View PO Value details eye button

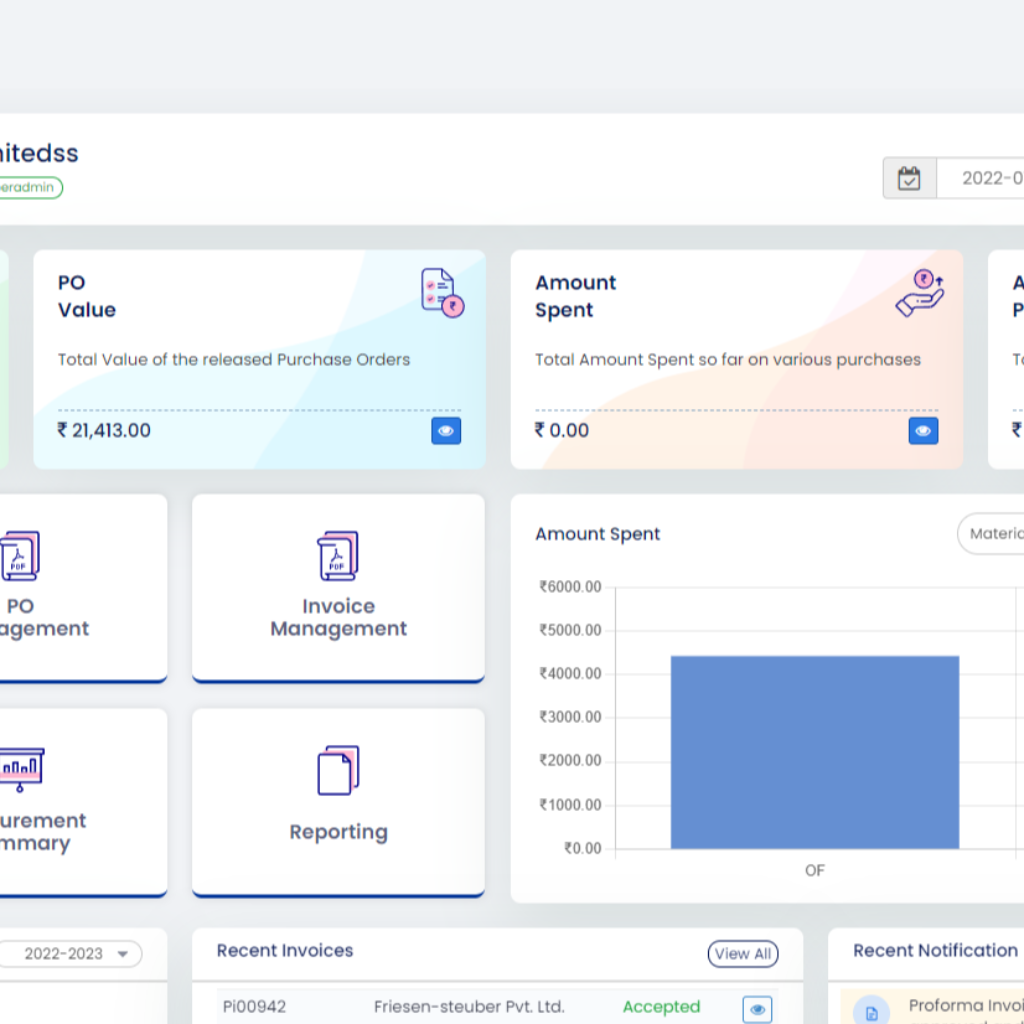pos(446,431)
